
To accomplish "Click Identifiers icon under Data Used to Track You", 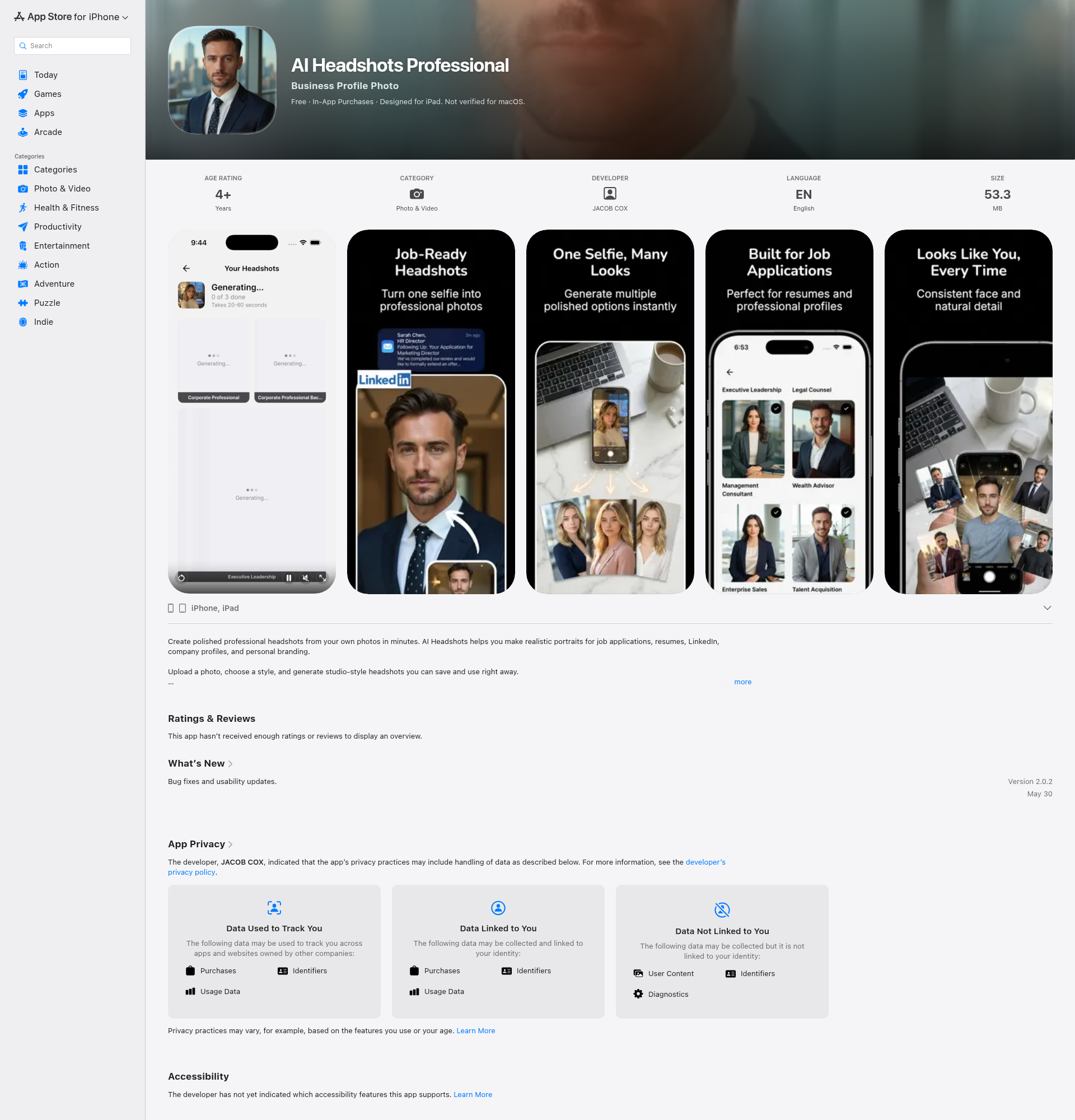I will pos(283,971).
